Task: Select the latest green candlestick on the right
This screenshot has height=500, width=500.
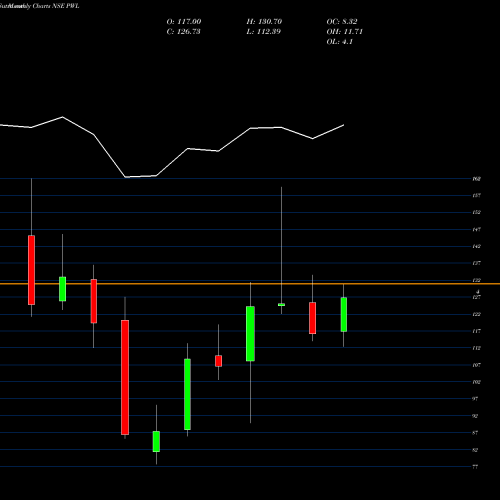Action: click(x=344, y=314)
